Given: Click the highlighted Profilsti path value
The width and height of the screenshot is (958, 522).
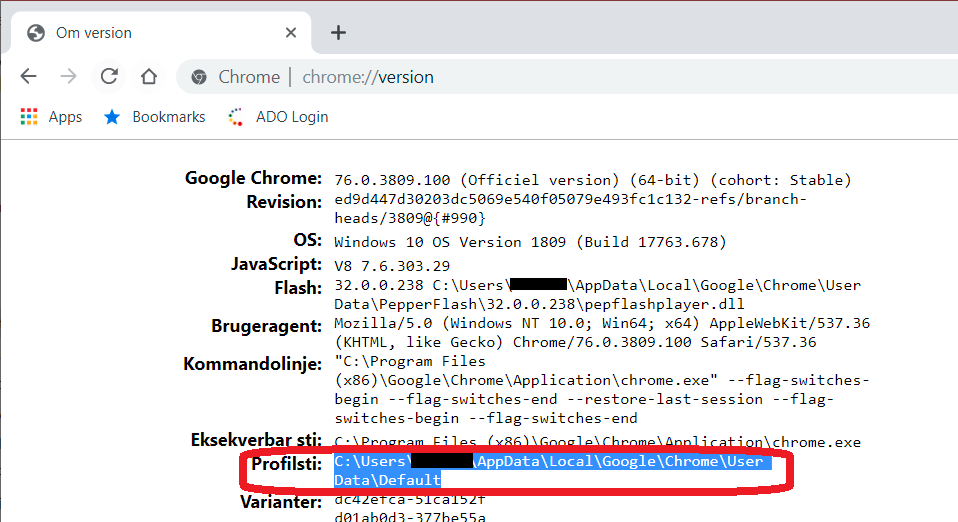Looking at the screenshot, I should pos(553,471).
